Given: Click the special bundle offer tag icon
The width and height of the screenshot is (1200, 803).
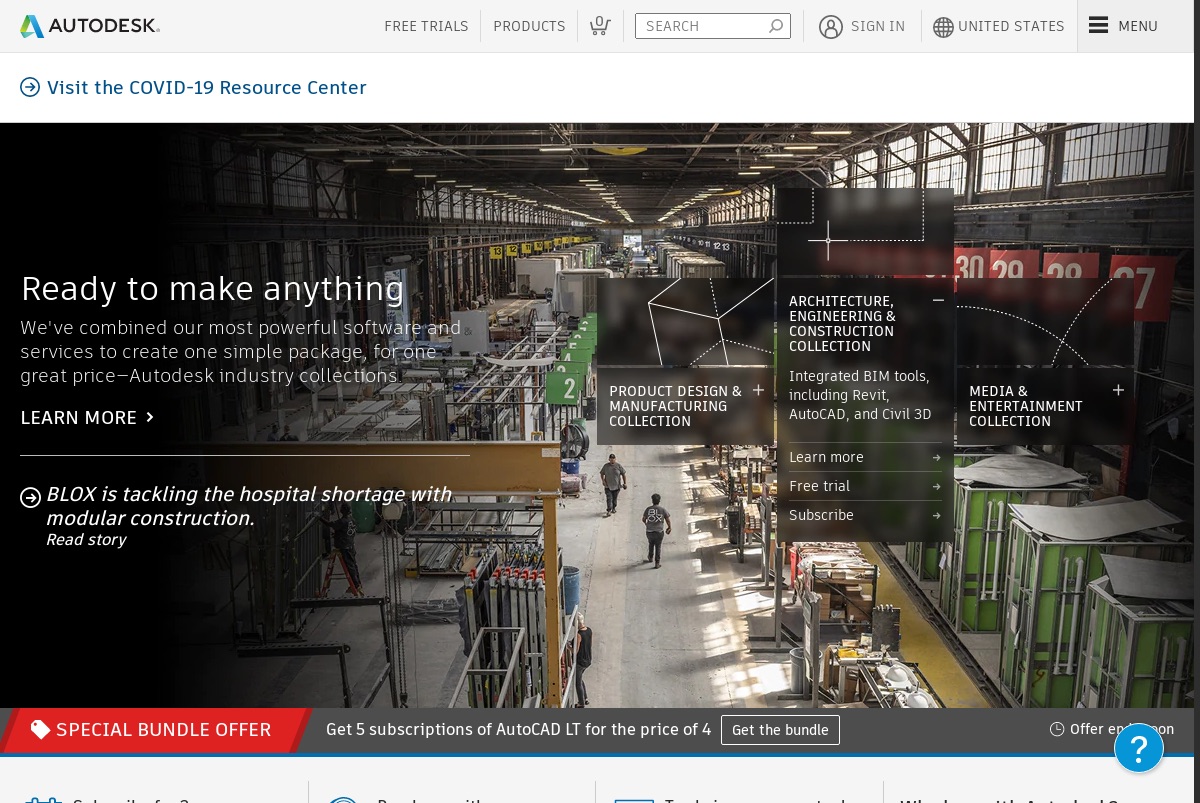Looking at the screenshot, I should tap(40, 729).
